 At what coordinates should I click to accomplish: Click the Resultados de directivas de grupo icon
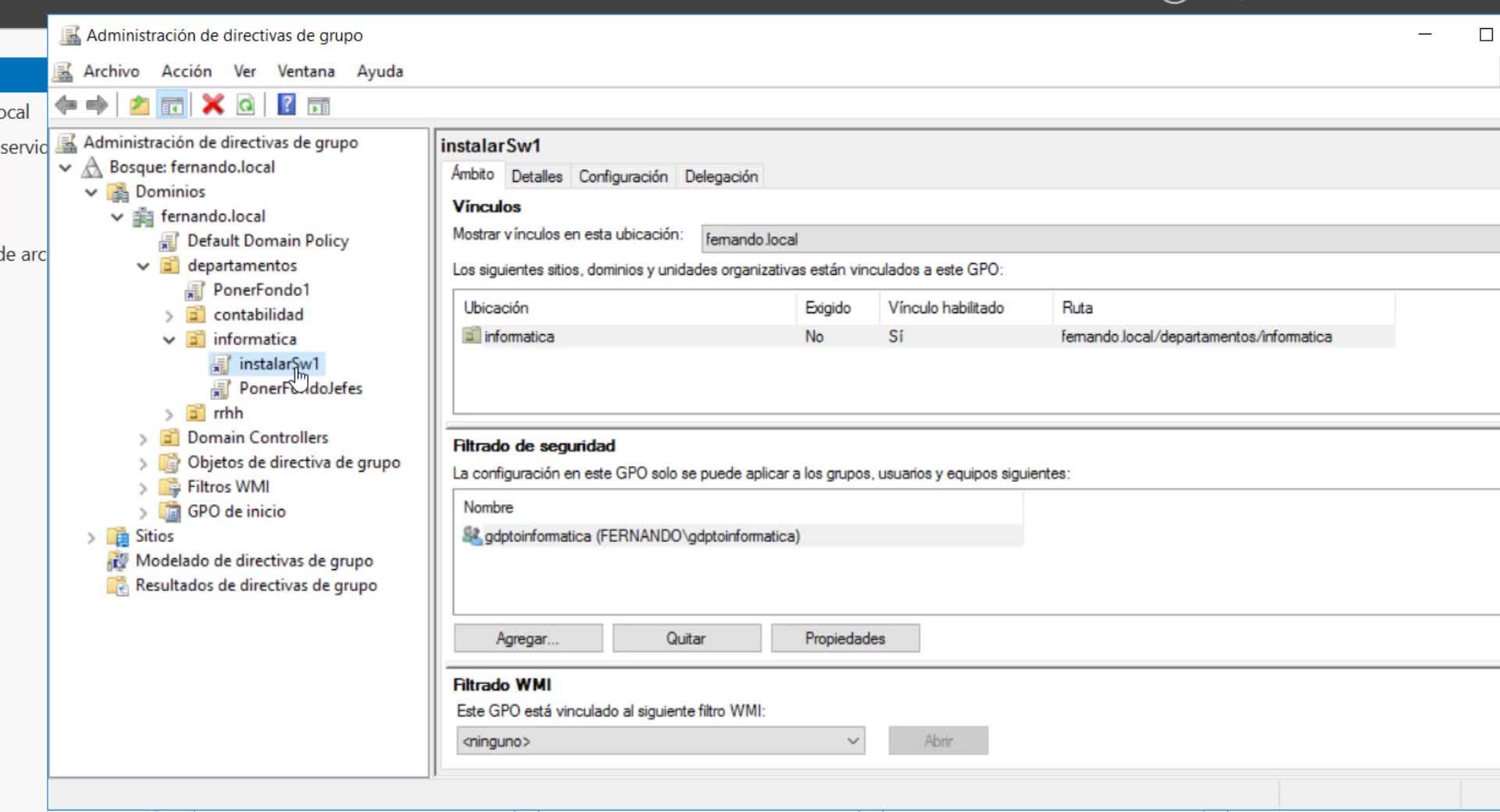(x=118, y=586)
